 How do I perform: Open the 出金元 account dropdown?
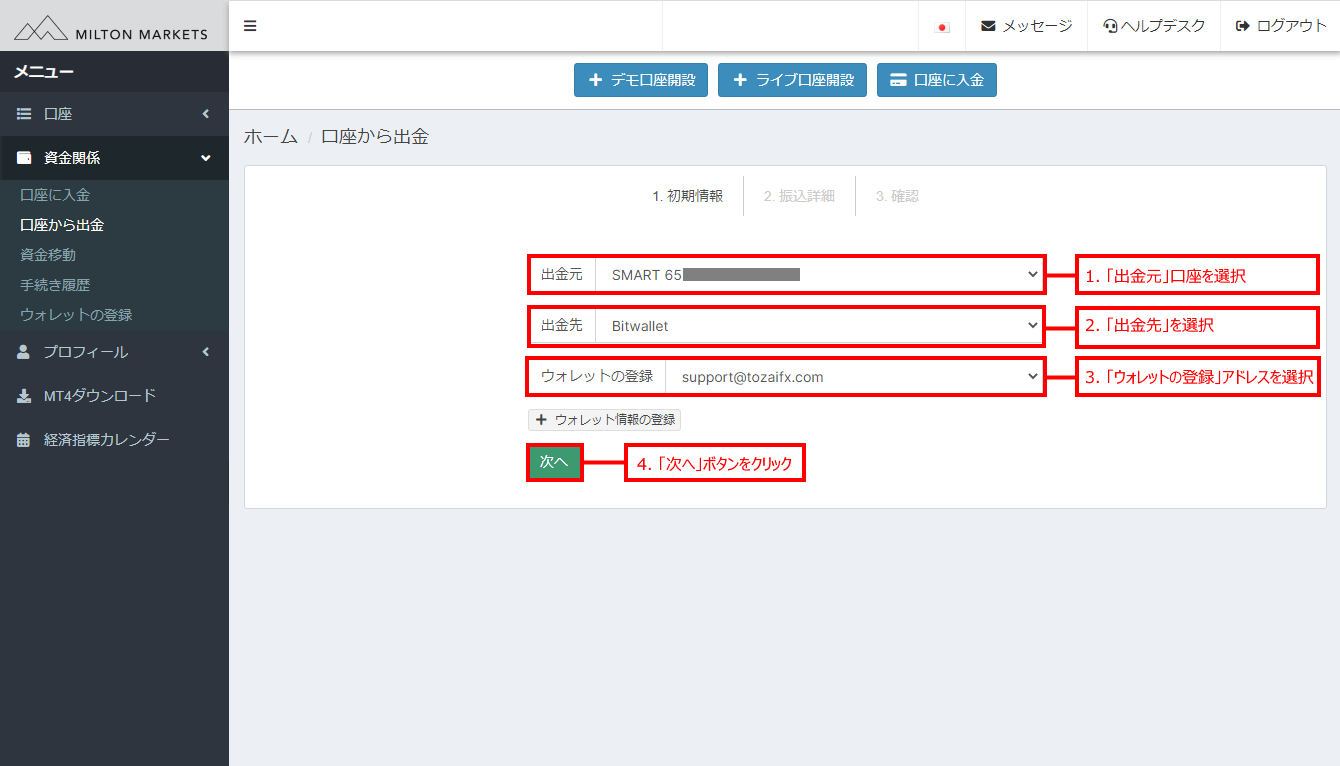coord(818,274)
